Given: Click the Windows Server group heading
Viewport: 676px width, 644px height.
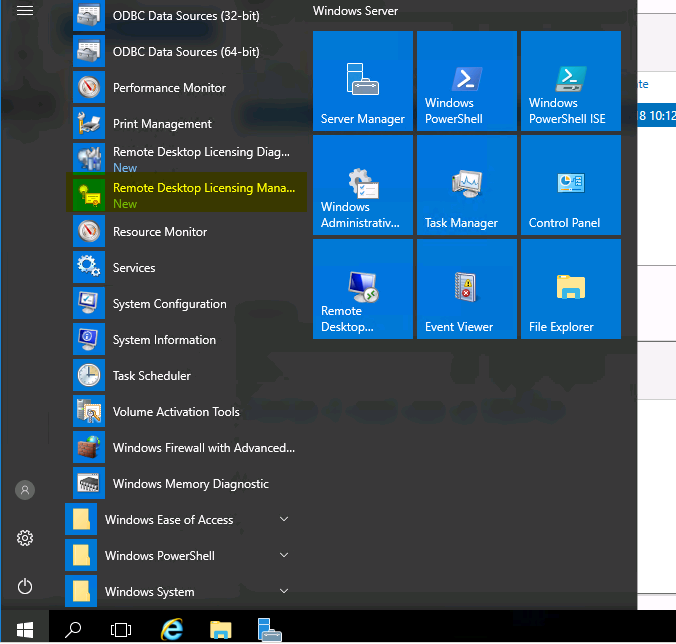Looking at the screenshot, I should click(355, 11).
